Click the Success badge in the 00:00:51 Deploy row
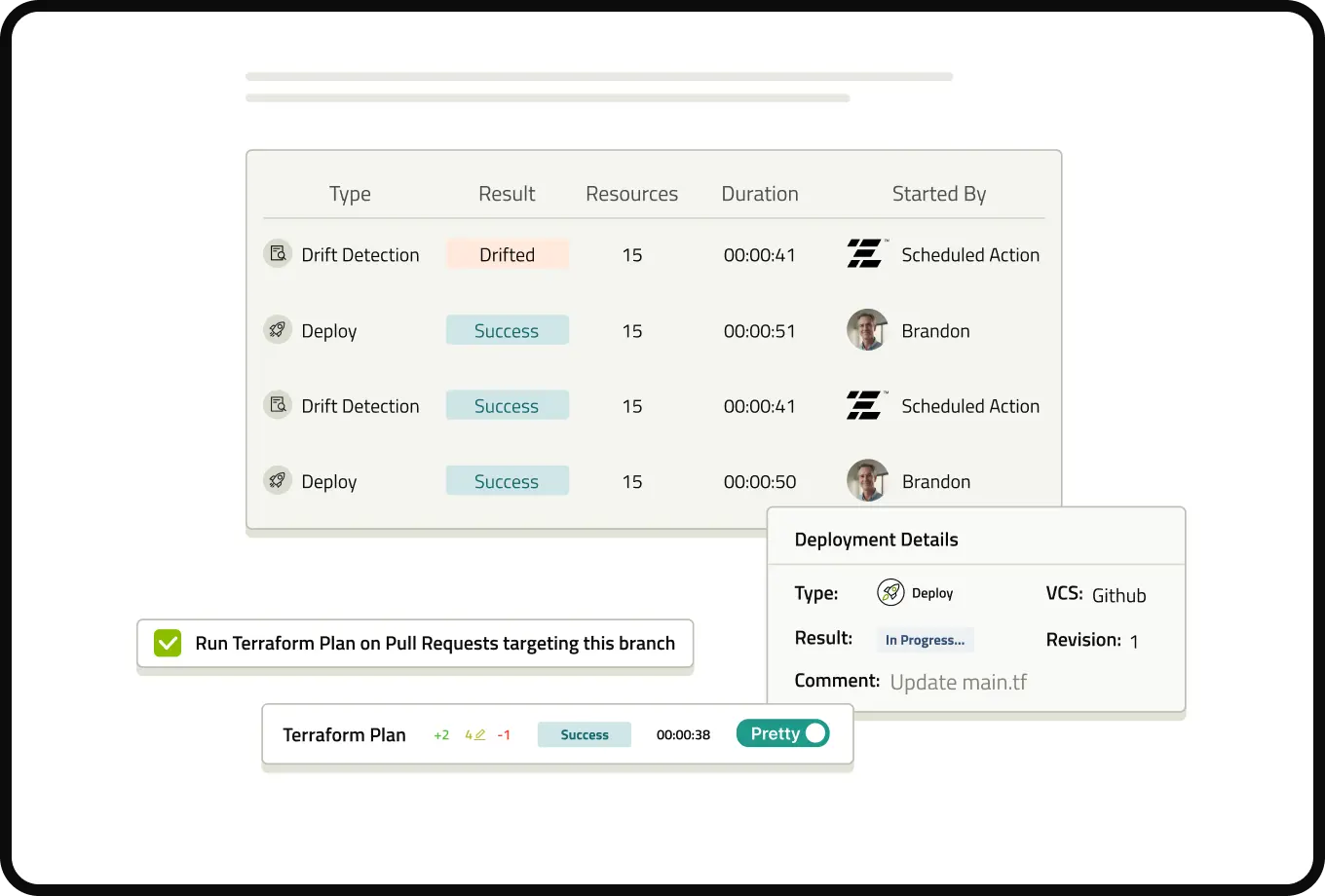This screenshot has width=1325, height=896. pyautogui.click(x=508, y=330)
